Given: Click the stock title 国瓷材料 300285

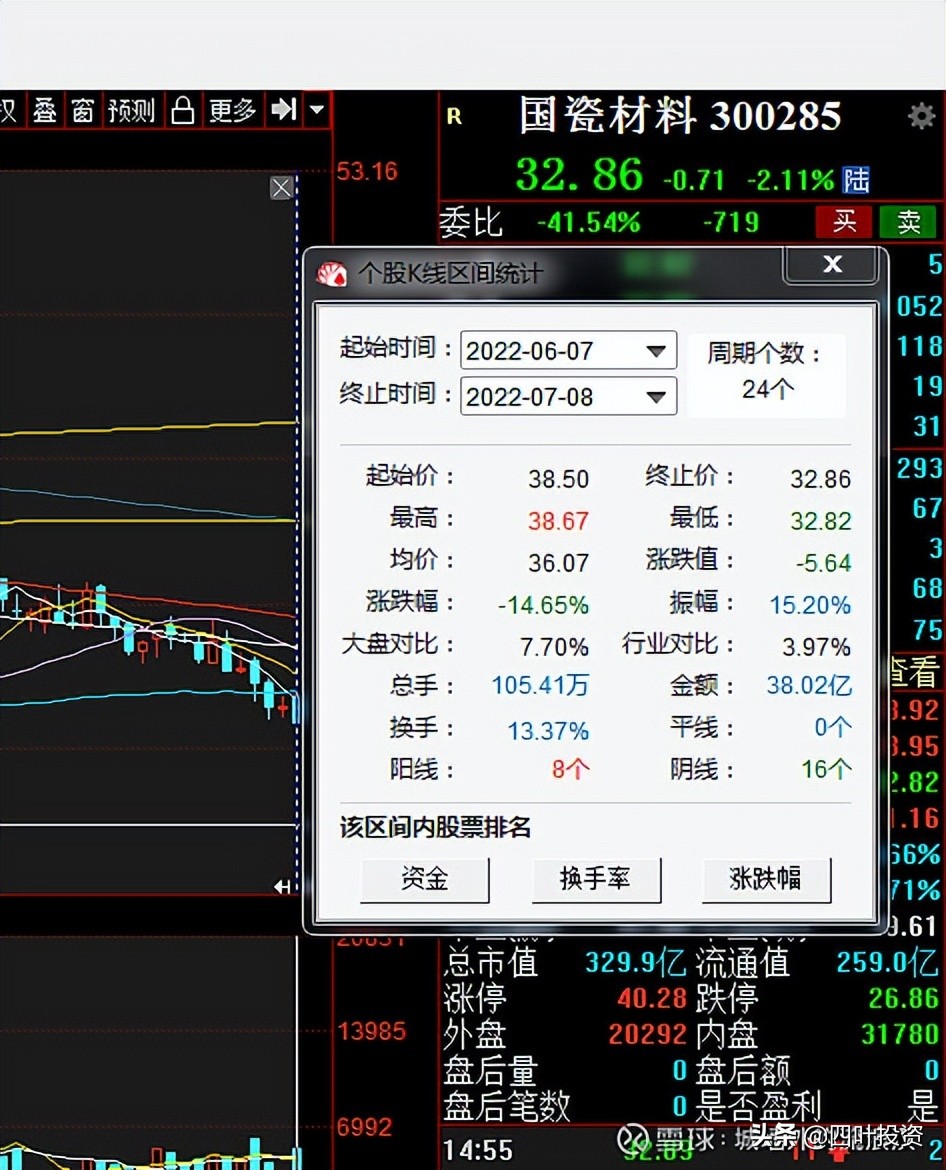Looking at the screenshot, I should (x=680, y=116).
